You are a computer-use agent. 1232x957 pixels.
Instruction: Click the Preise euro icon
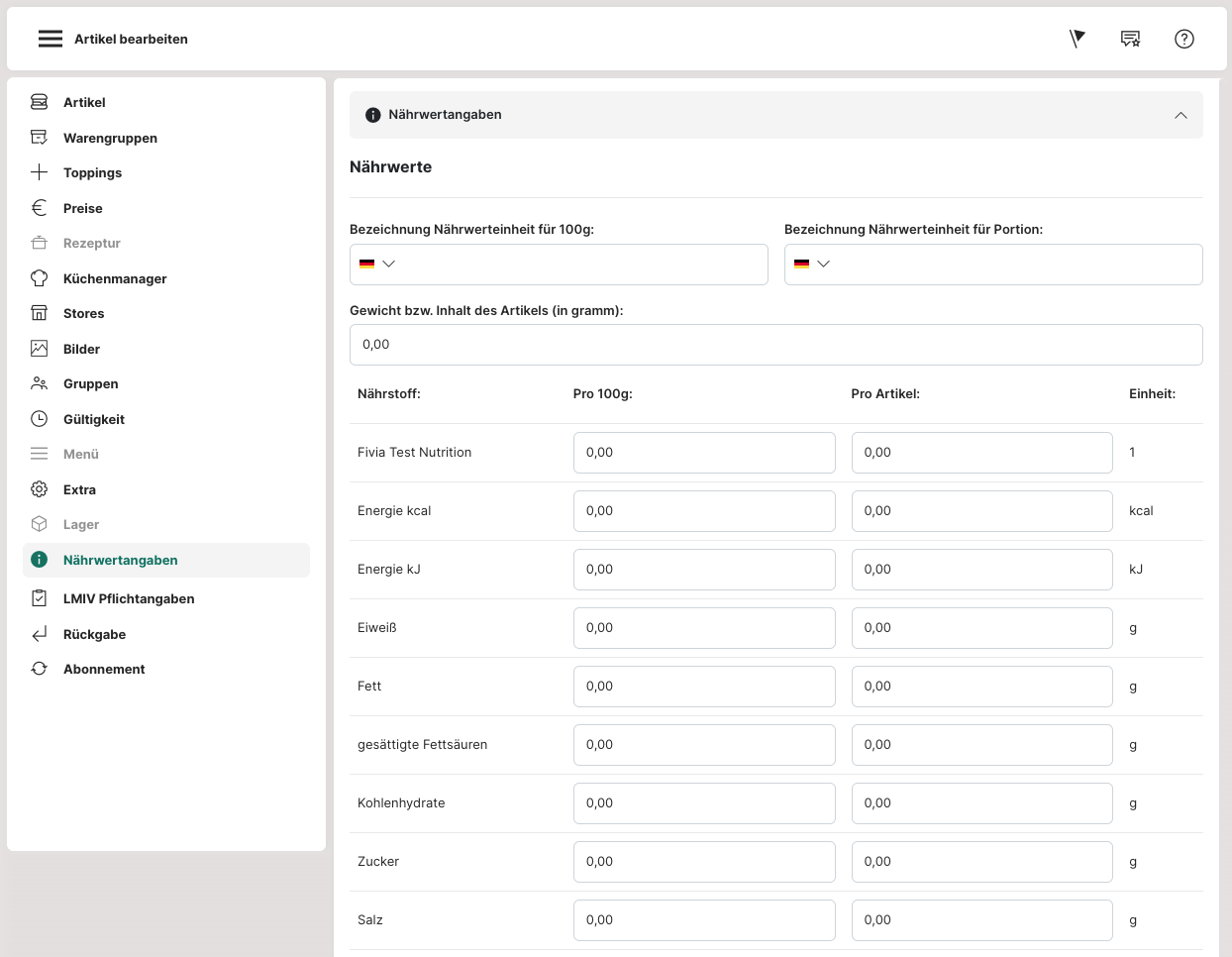[40, 208]
